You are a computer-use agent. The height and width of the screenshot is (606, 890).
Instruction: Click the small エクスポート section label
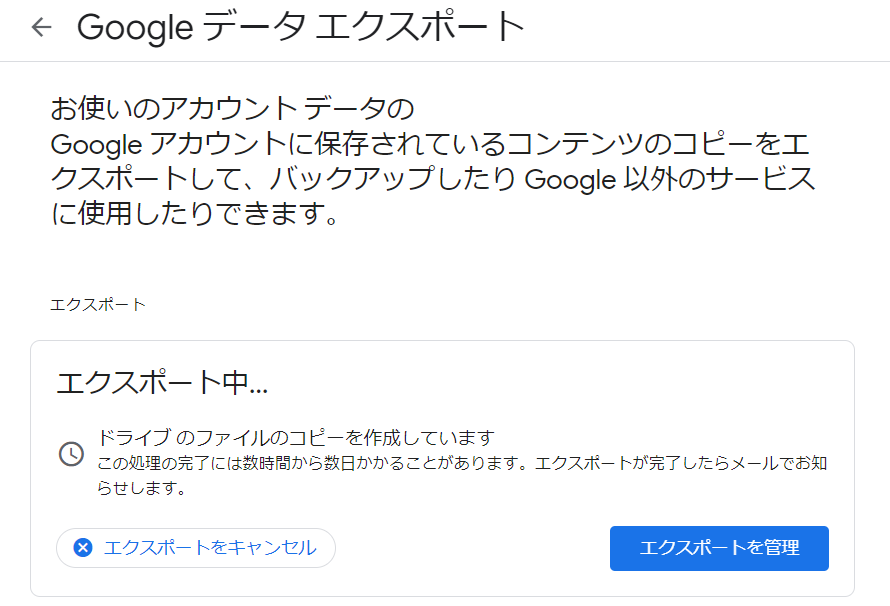click(x=98, y=304)
